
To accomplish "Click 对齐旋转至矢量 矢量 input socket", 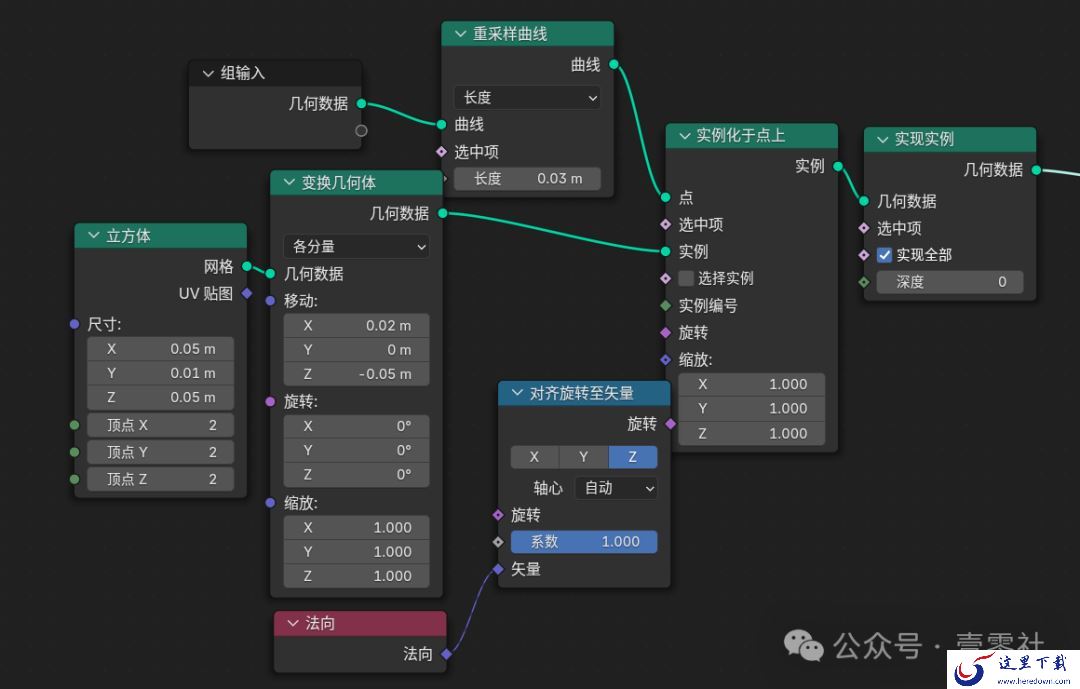I will [x=498, y=569].
